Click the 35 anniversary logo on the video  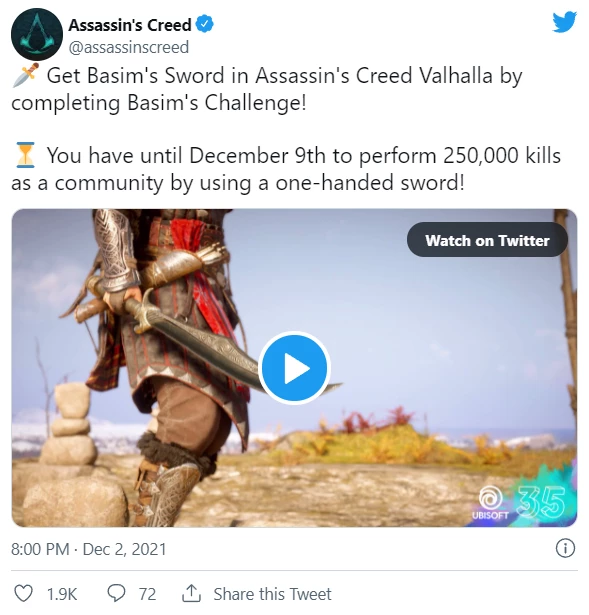541,503
